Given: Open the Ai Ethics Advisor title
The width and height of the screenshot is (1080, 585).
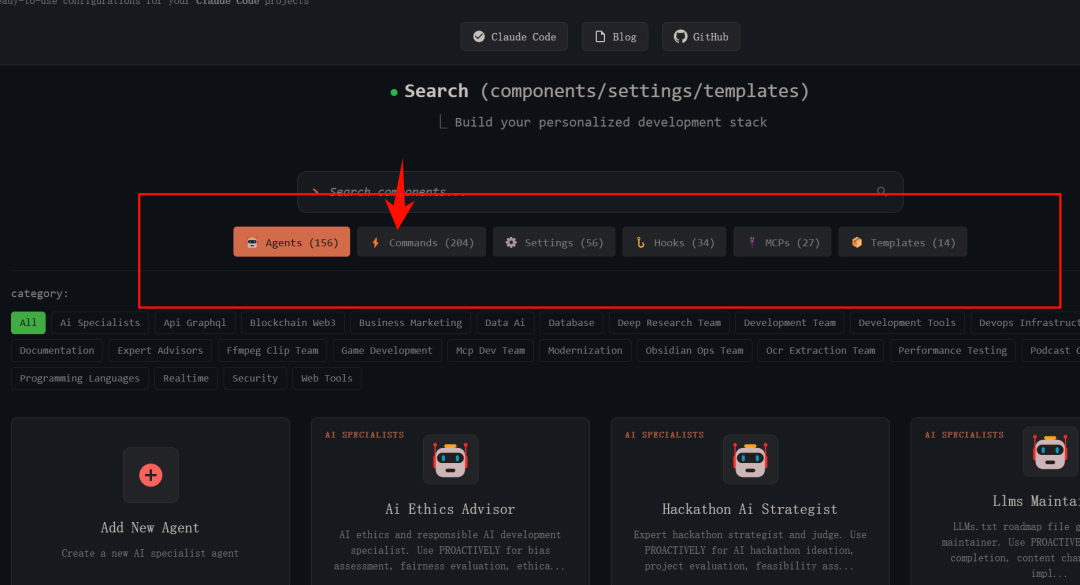Looking at the screenshot, I should [450, 509].
